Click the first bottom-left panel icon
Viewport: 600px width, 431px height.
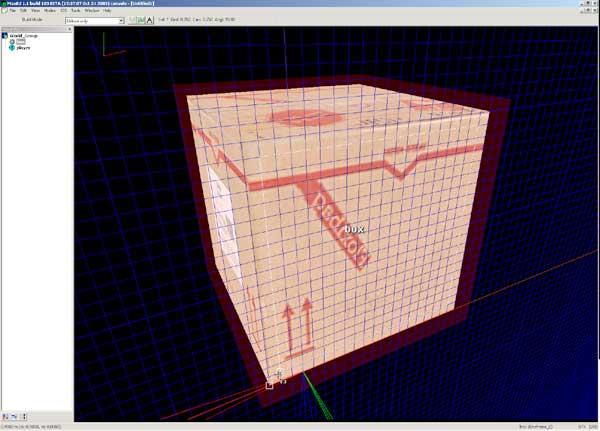pyautogui.click(x=6, y=416)
